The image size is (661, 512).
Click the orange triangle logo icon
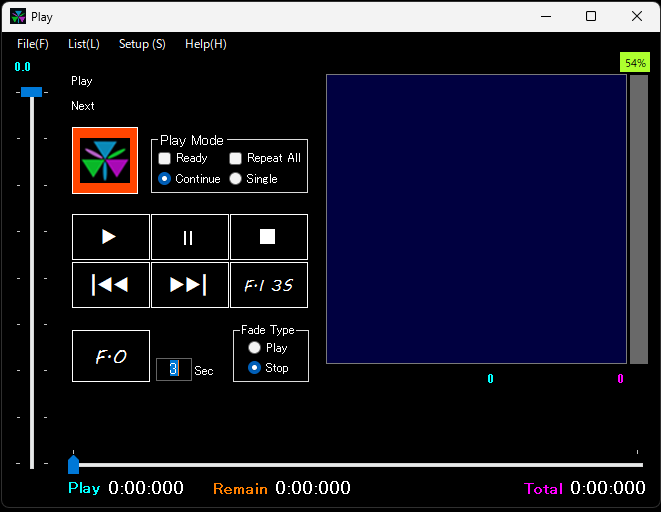point(105,160)
